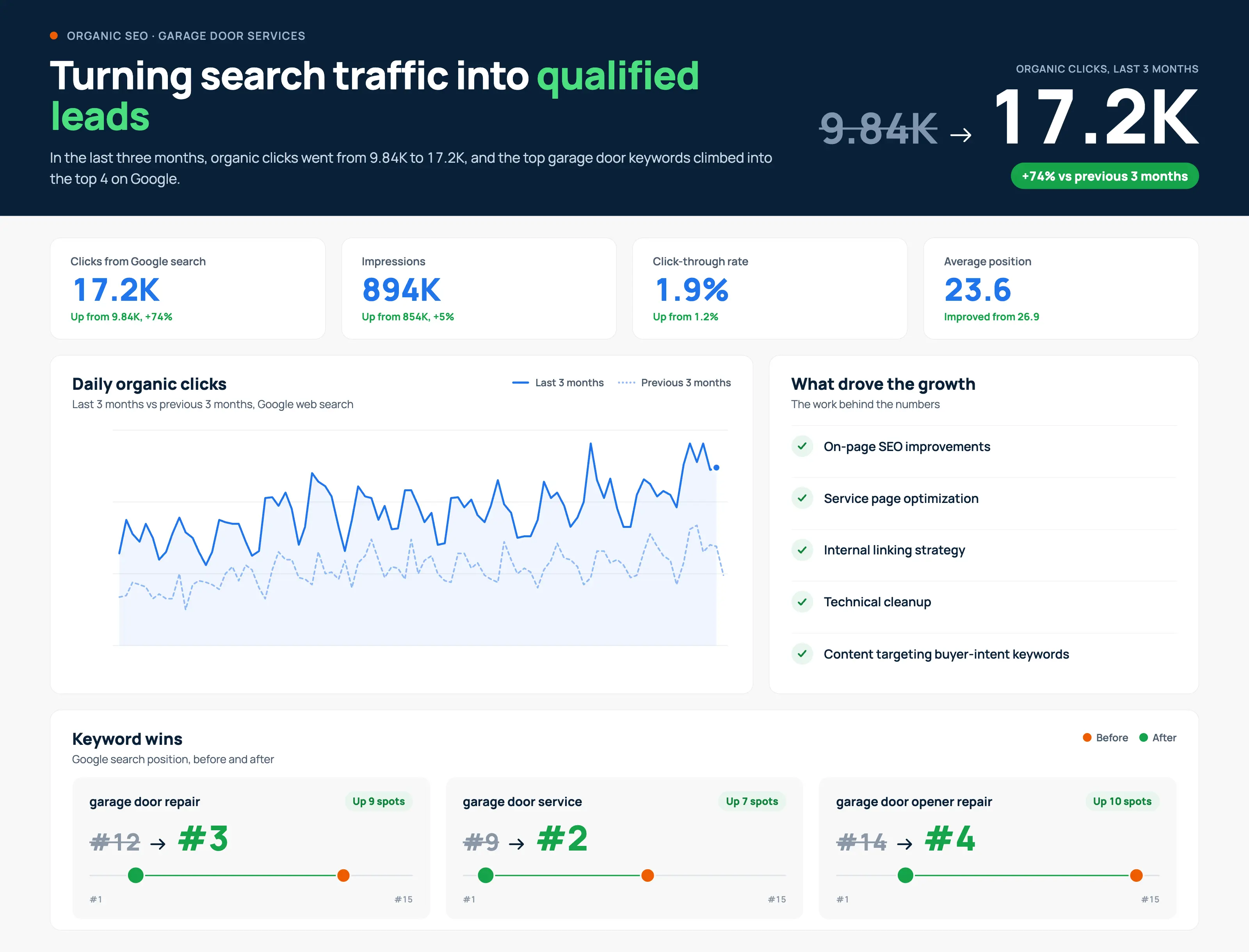The width and height of the screenshot is (1249, 952).
Task: Click the What drove the growth heading
Action: pos(883,384)
